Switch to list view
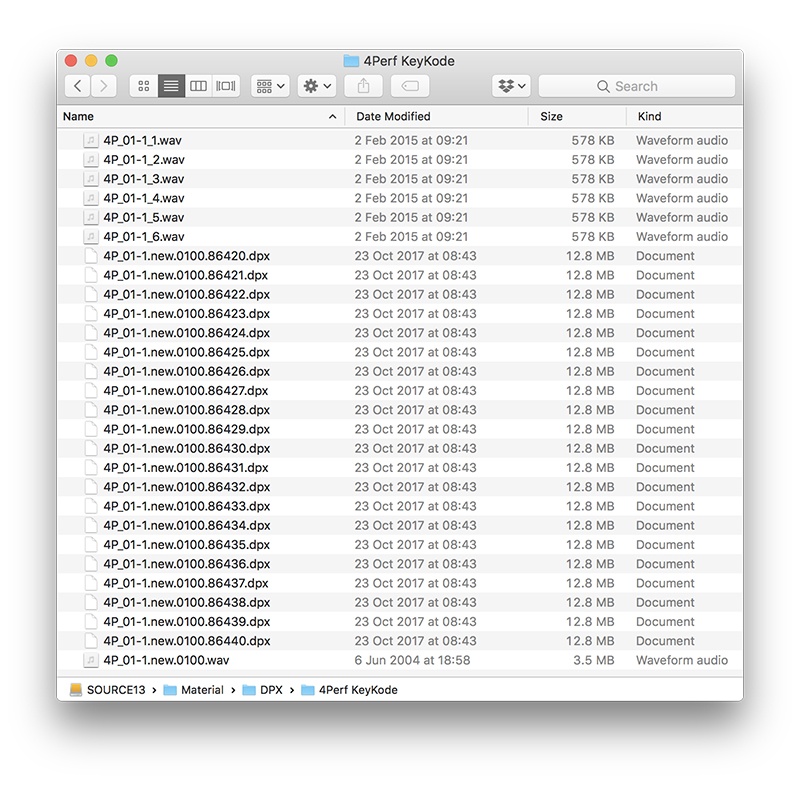 170,85
